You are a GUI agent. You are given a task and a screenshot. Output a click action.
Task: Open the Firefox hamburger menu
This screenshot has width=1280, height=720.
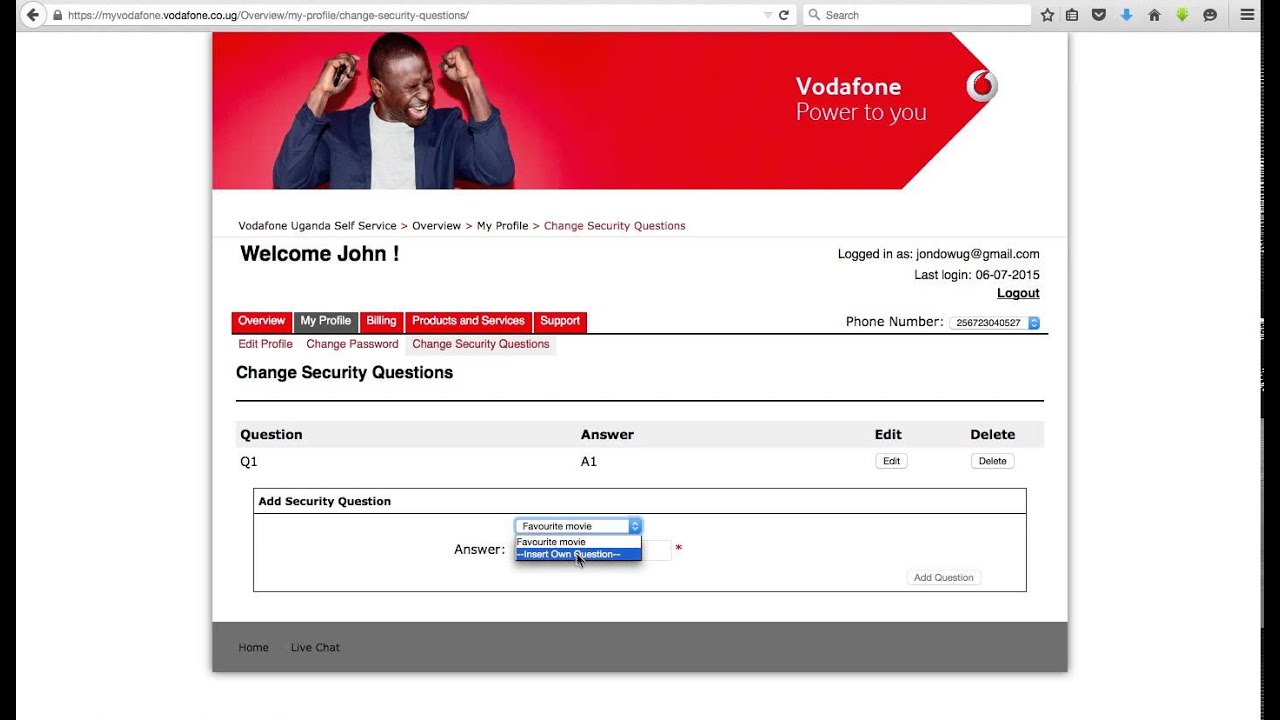click(x=1247, y=15)
